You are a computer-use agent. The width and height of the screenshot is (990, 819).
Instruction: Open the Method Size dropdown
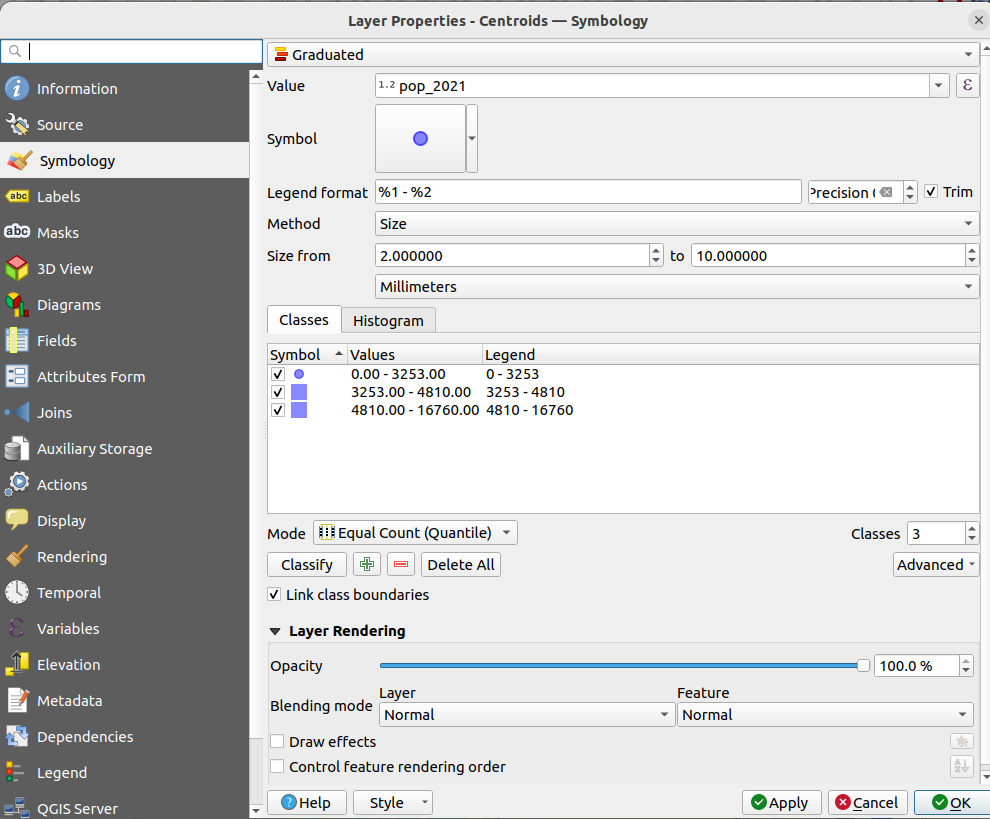tap(677, 224)
